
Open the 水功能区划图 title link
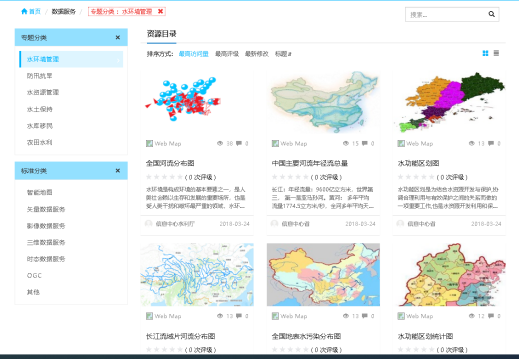pyautogui.click(x=418, y=163)
